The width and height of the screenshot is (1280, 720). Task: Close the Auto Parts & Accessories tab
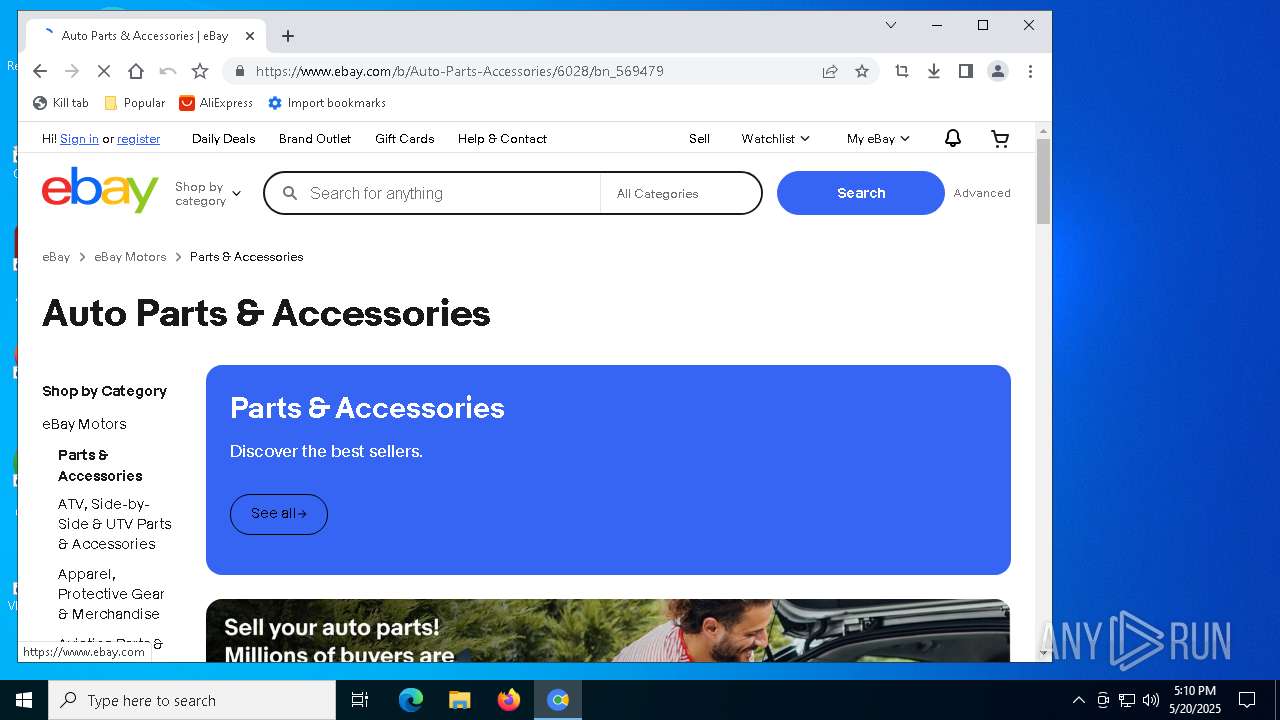click(250, 36)
